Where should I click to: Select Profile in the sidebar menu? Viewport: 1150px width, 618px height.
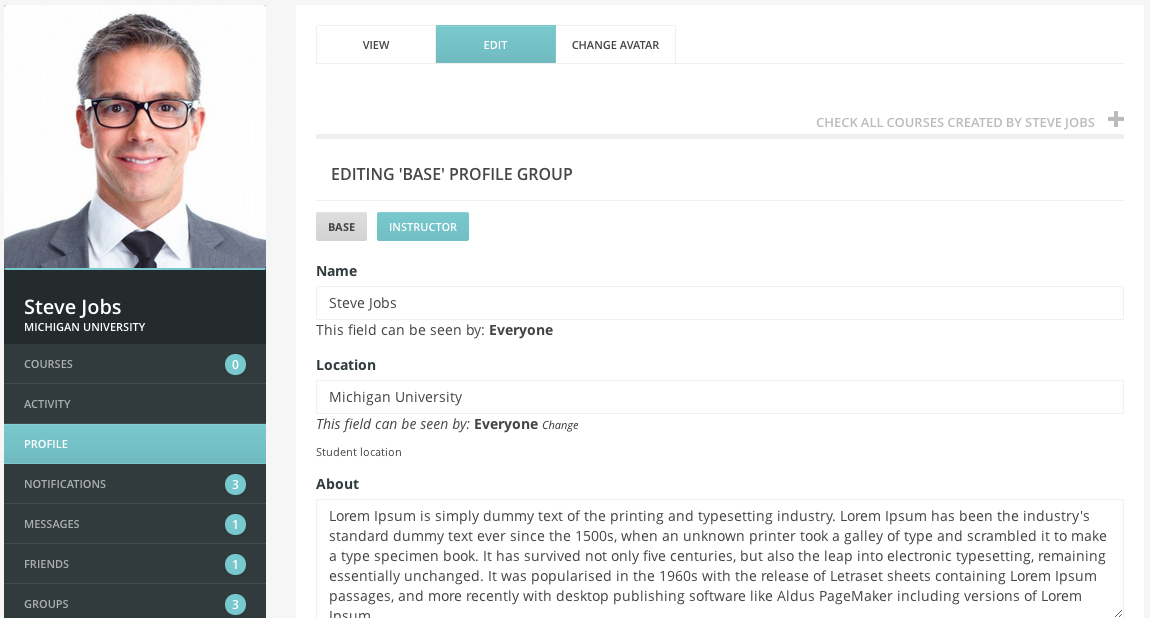135,444
